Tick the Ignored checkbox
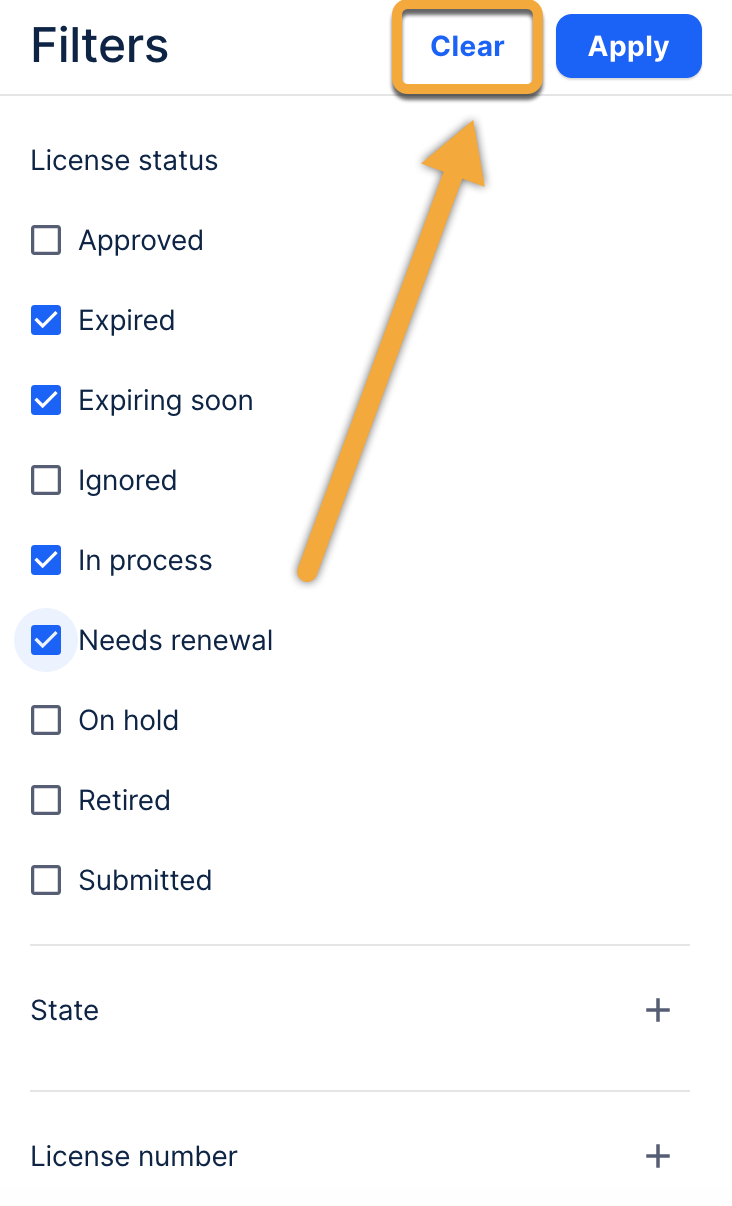Screen dimensions: 732x1206 [46, 481]
